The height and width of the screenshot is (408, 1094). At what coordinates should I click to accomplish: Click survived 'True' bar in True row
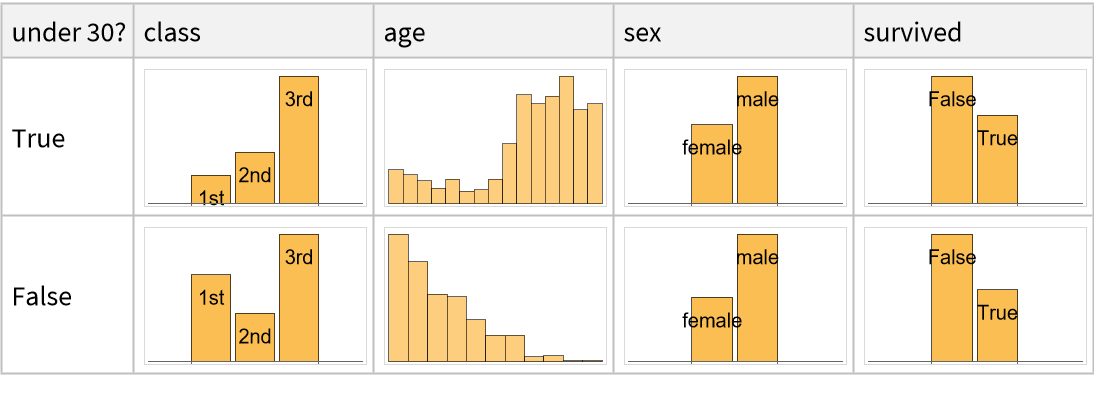pos(997,160)
